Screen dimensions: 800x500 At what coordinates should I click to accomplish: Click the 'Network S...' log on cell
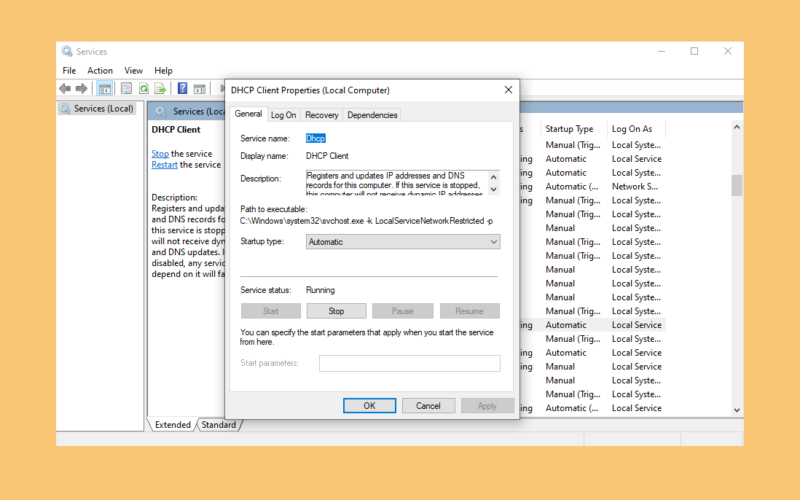(635, 187)
